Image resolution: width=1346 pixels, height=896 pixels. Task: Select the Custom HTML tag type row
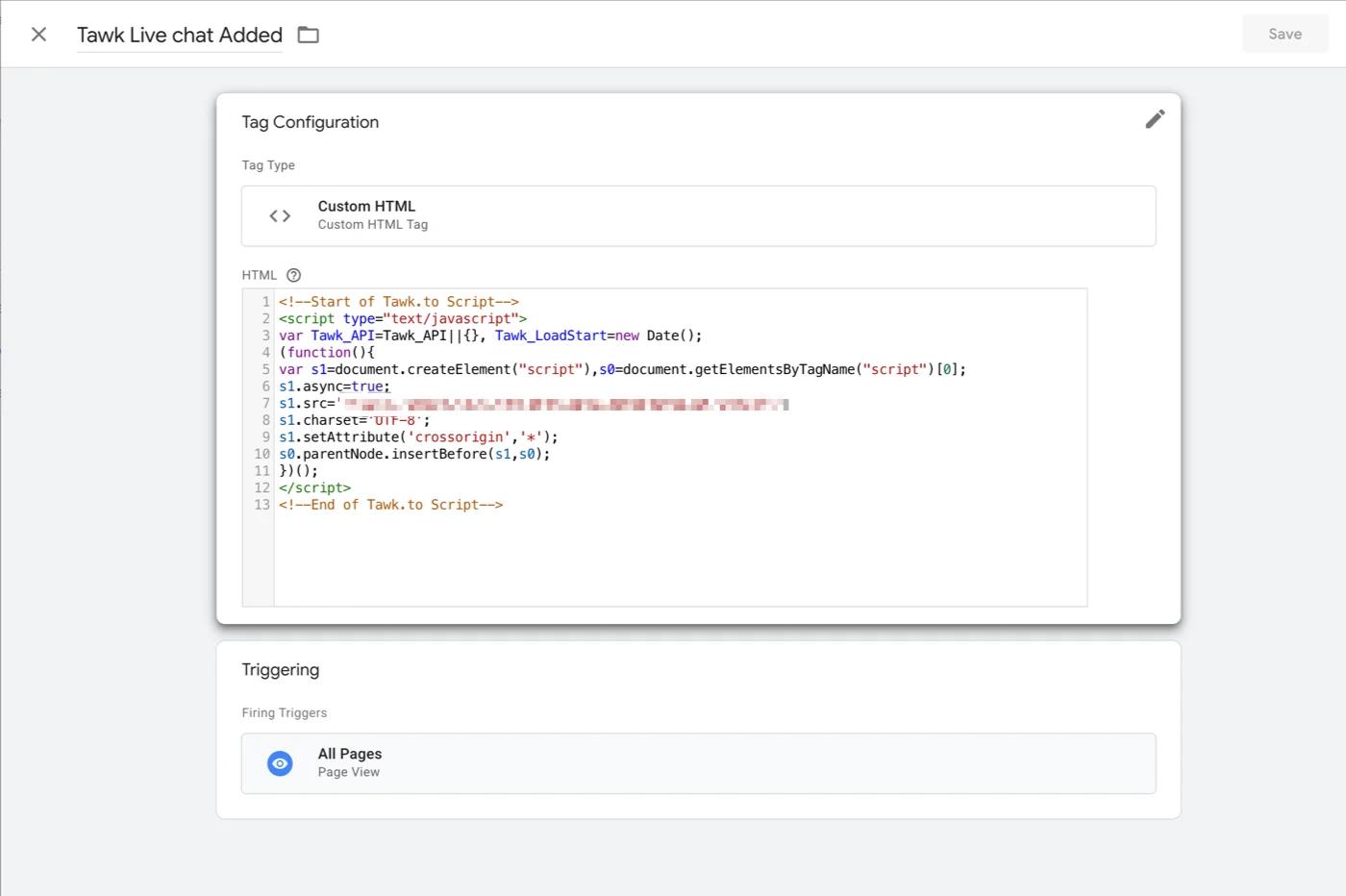[x=698, y=216]
